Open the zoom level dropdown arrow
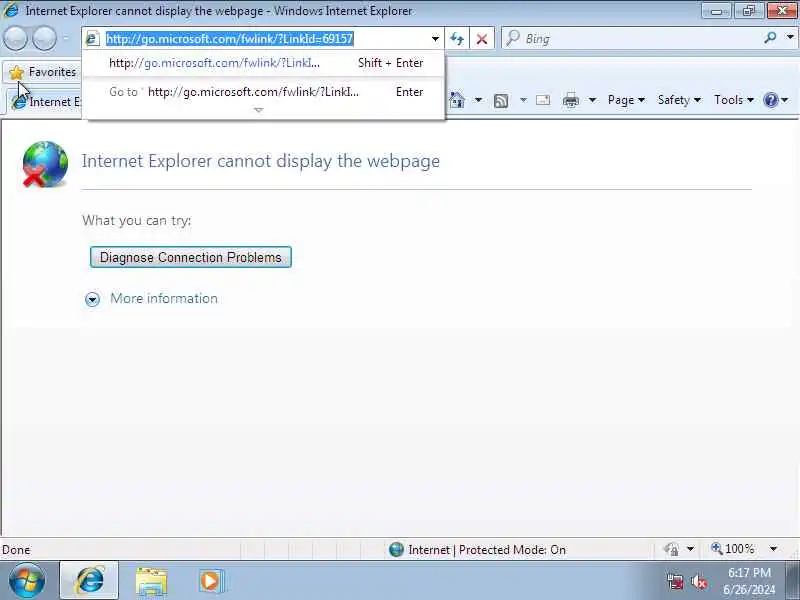This screenshot has height=600, width=800. pyautogui.click(x=773, y=549)
